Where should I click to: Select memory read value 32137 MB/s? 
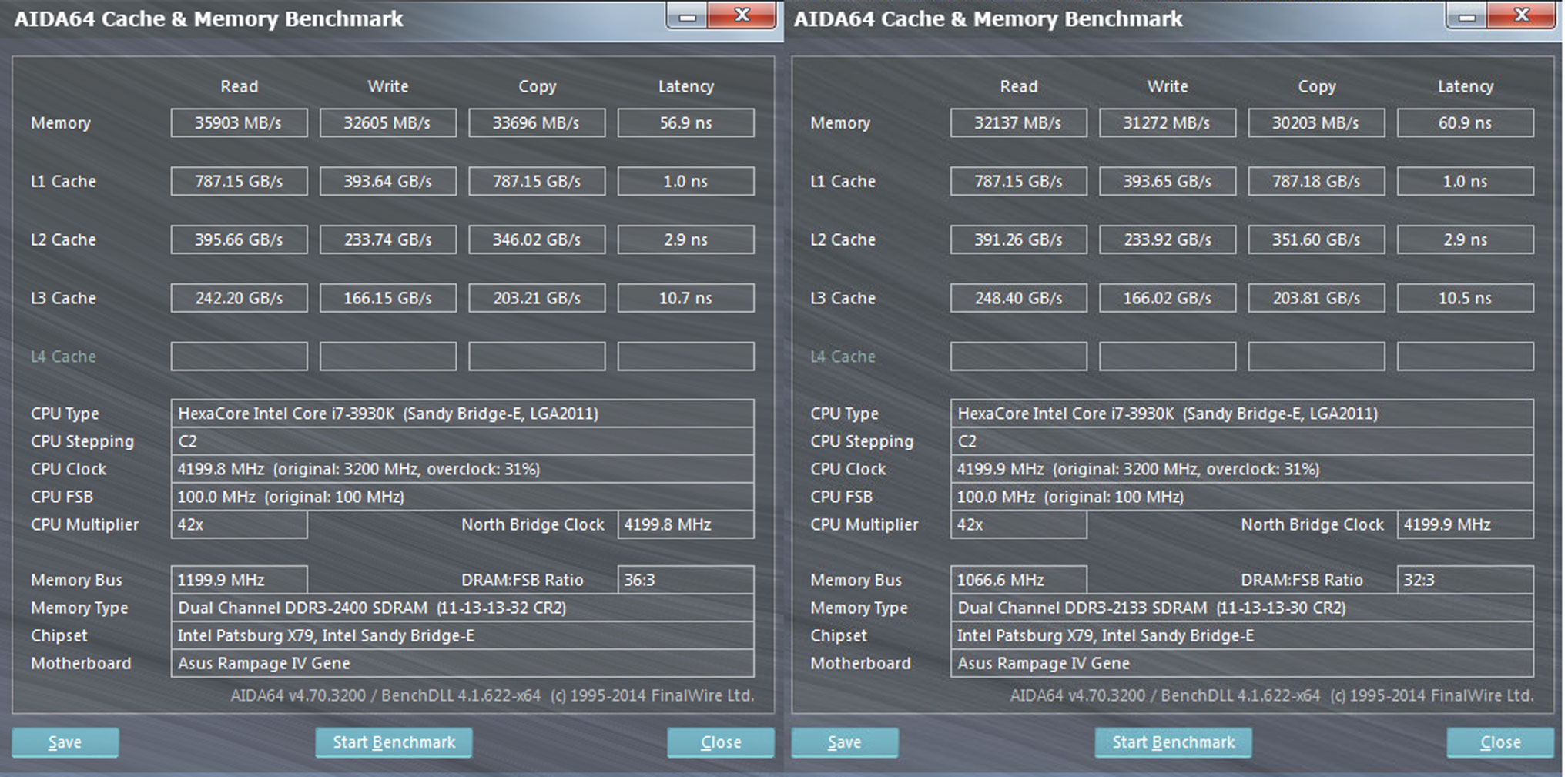1018,122
